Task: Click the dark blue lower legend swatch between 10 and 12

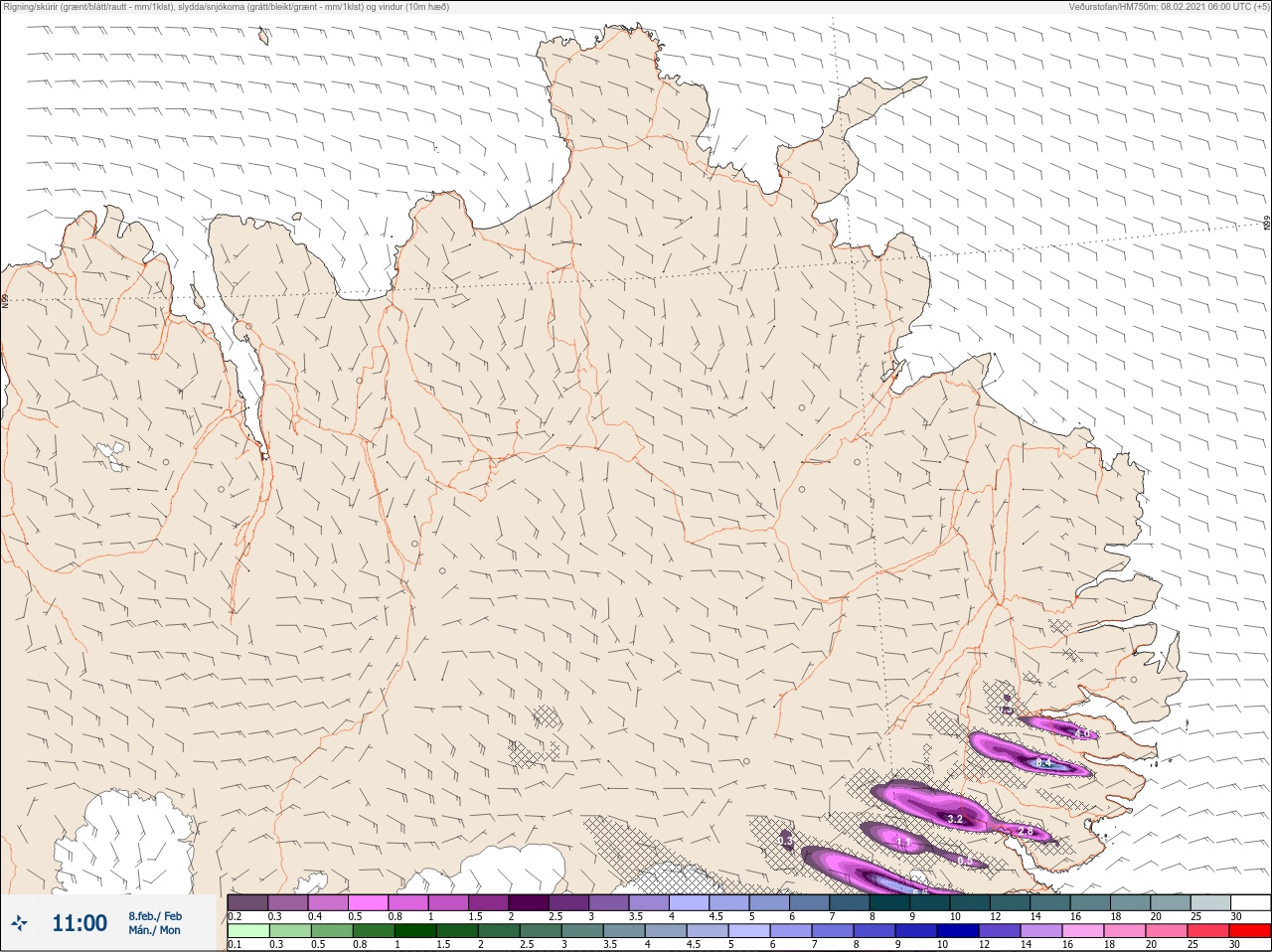Action: (959, 931)
